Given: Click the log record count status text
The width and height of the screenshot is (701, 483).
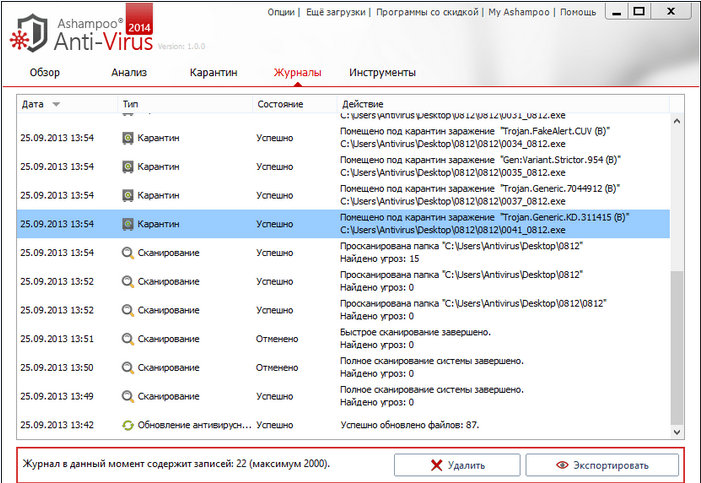Looking at the screenshot, I should (x=176, y=464).
